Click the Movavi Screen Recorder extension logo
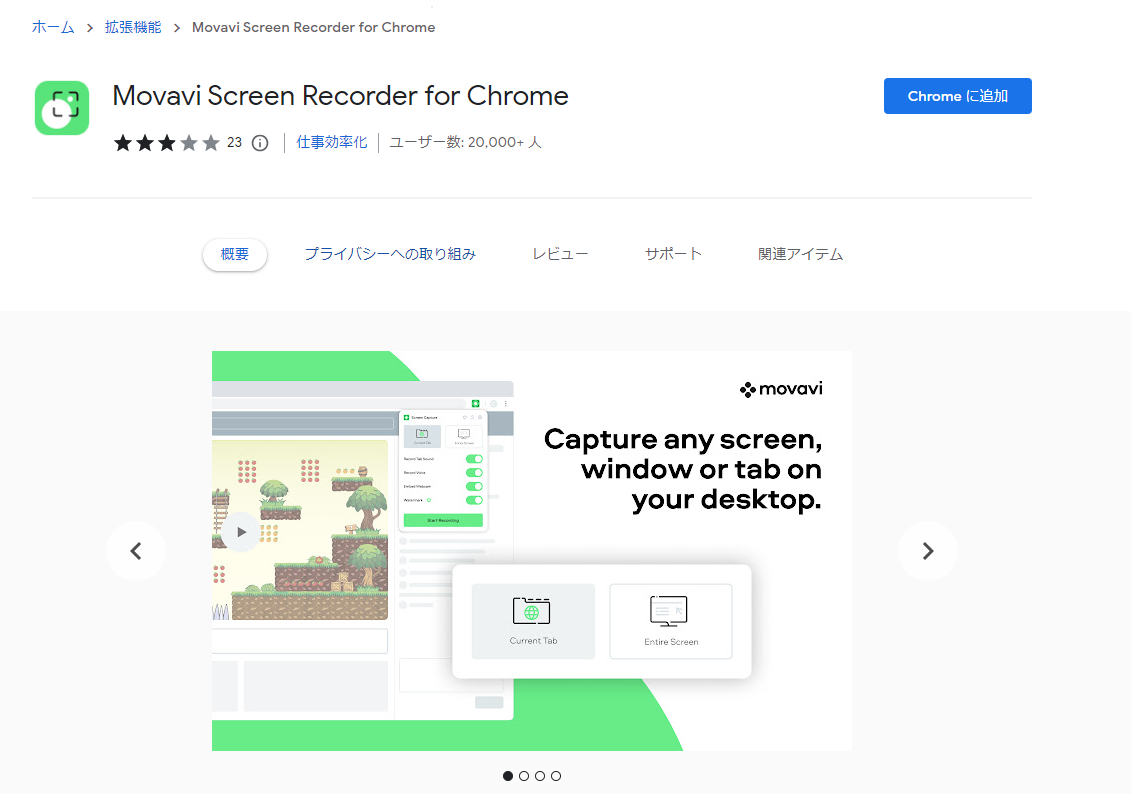Image resolution: width=1131 pixels, height=794 pixels. click(x=61, y=105)
